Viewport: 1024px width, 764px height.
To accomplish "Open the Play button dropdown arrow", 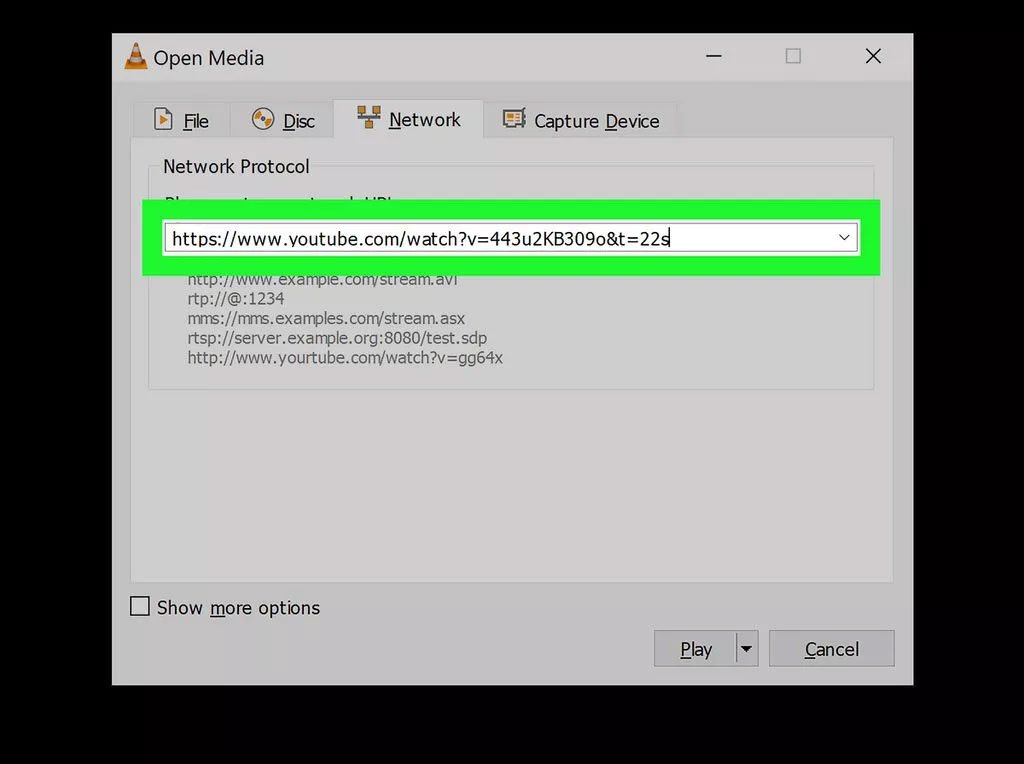I will point(746,648).
